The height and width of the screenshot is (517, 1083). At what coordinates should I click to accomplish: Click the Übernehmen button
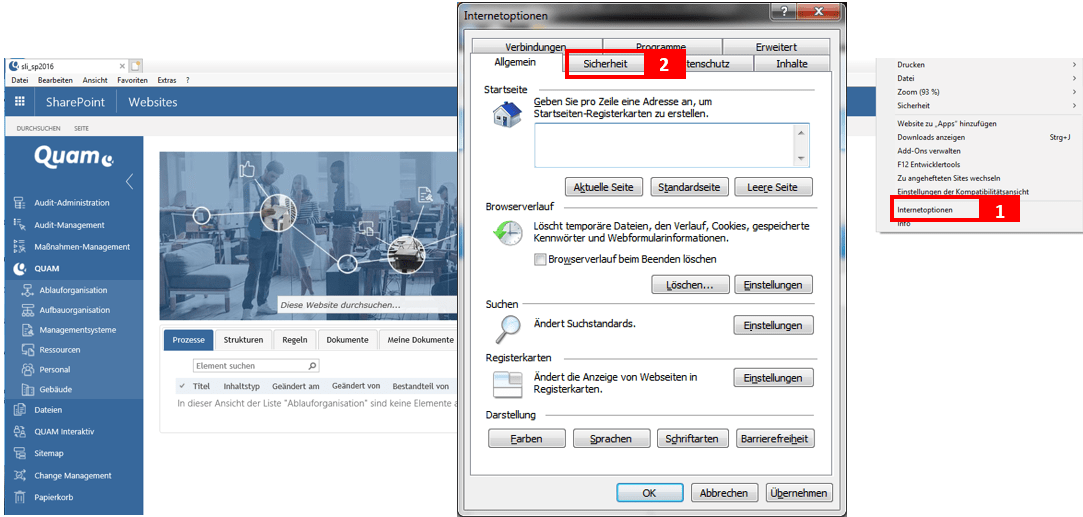pyautogui.click(x=800, y=493)
